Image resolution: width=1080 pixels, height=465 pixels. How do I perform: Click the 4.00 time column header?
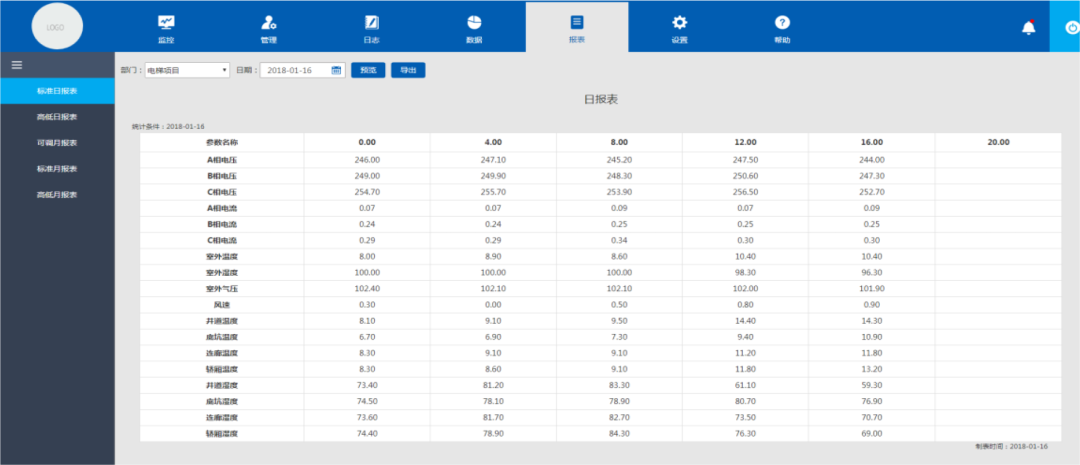(x=493, y=143)
